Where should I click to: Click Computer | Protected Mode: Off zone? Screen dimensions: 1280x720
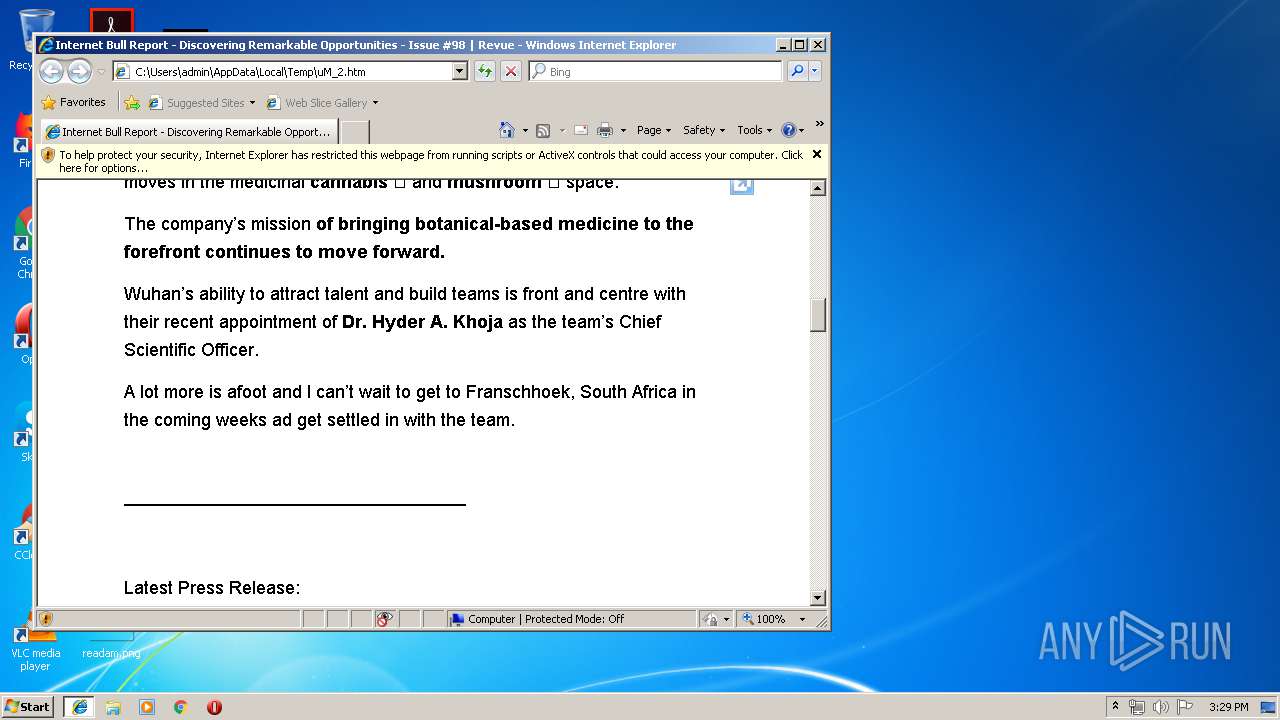tap(572, 619)
